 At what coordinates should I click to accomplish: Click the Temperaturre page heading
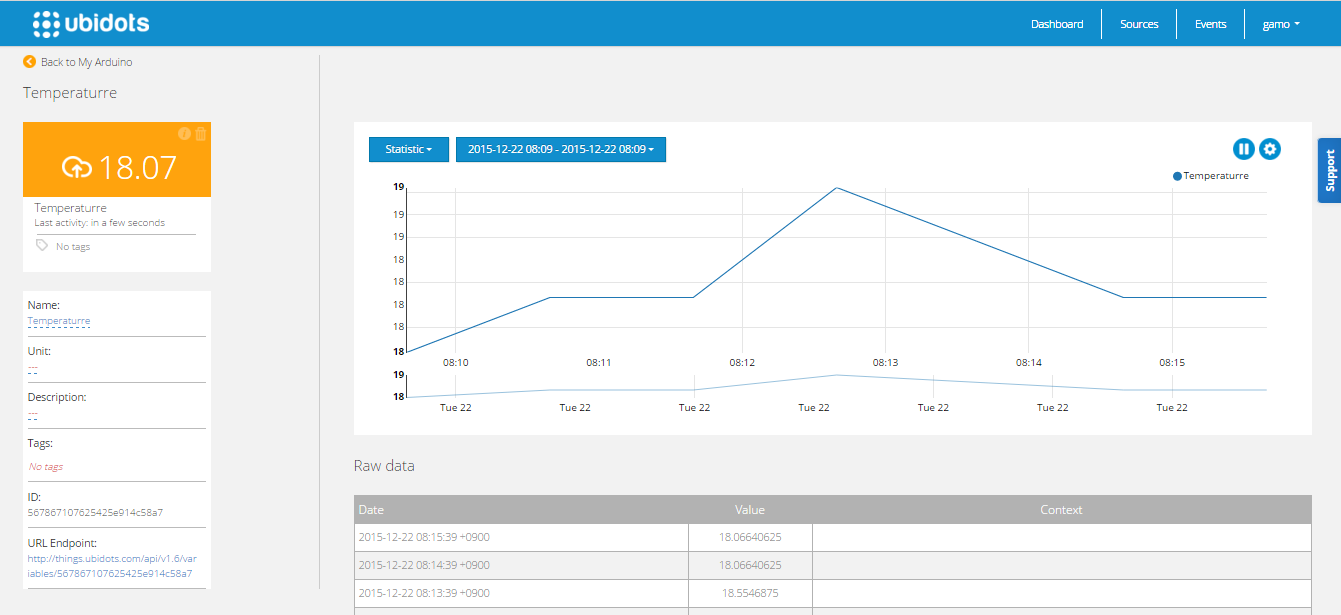click(x=70, y=93)
